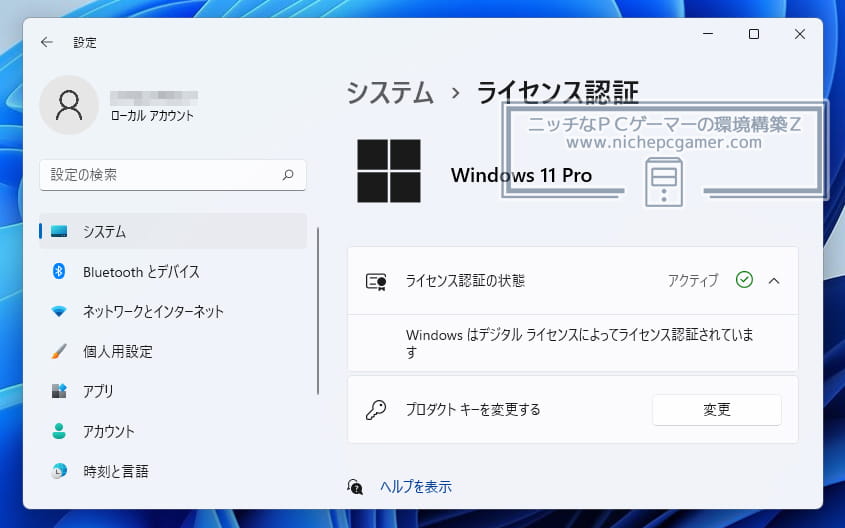Maximize the 設定 window
845x528 pixels.
[x=754, y=34]
